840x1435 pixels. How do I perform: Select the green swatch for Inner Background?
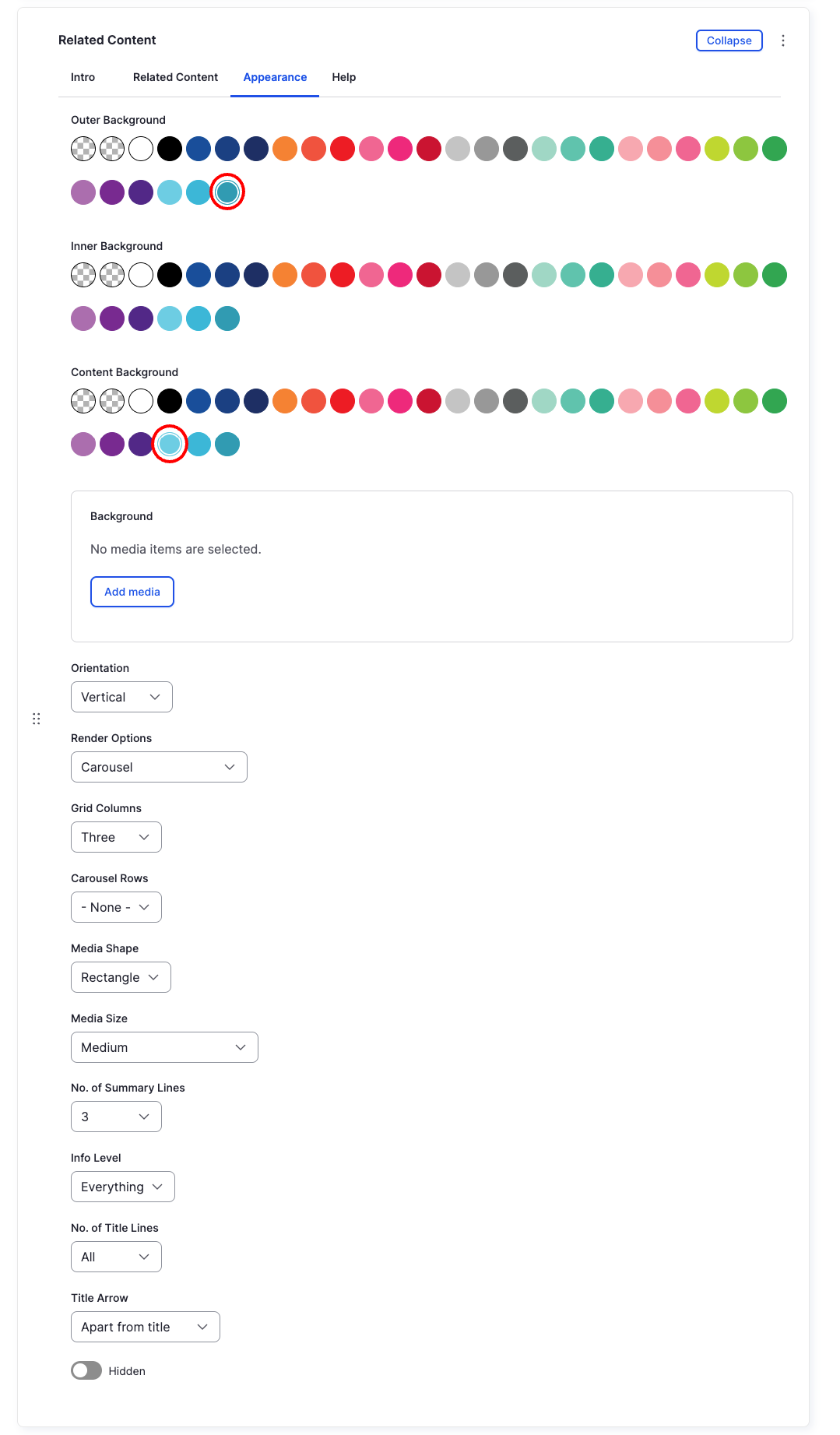[775, 274]
